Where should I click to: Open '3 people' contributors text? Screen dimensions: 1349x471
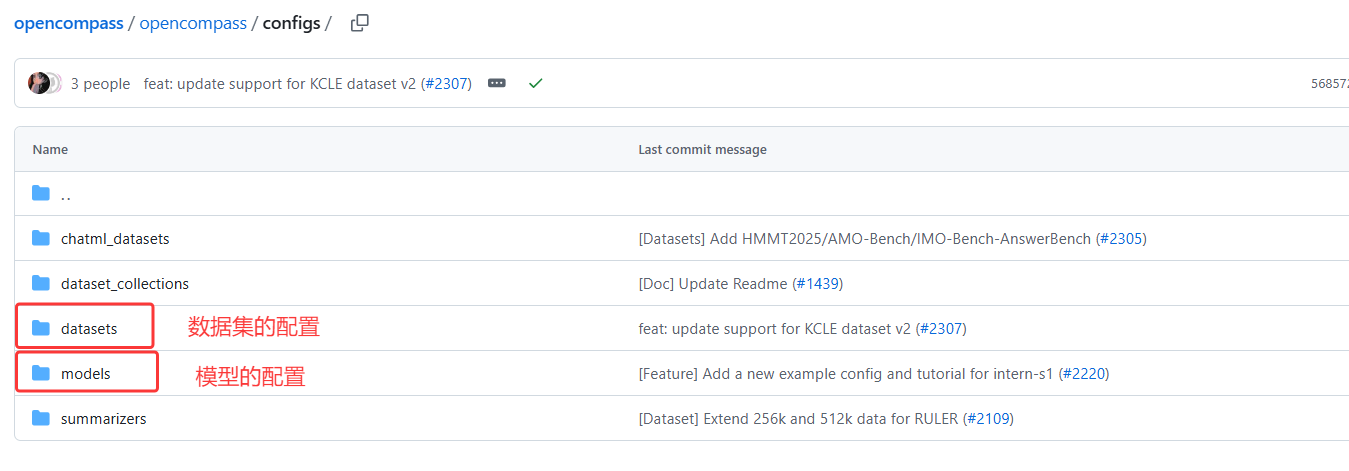coord(100,84)
